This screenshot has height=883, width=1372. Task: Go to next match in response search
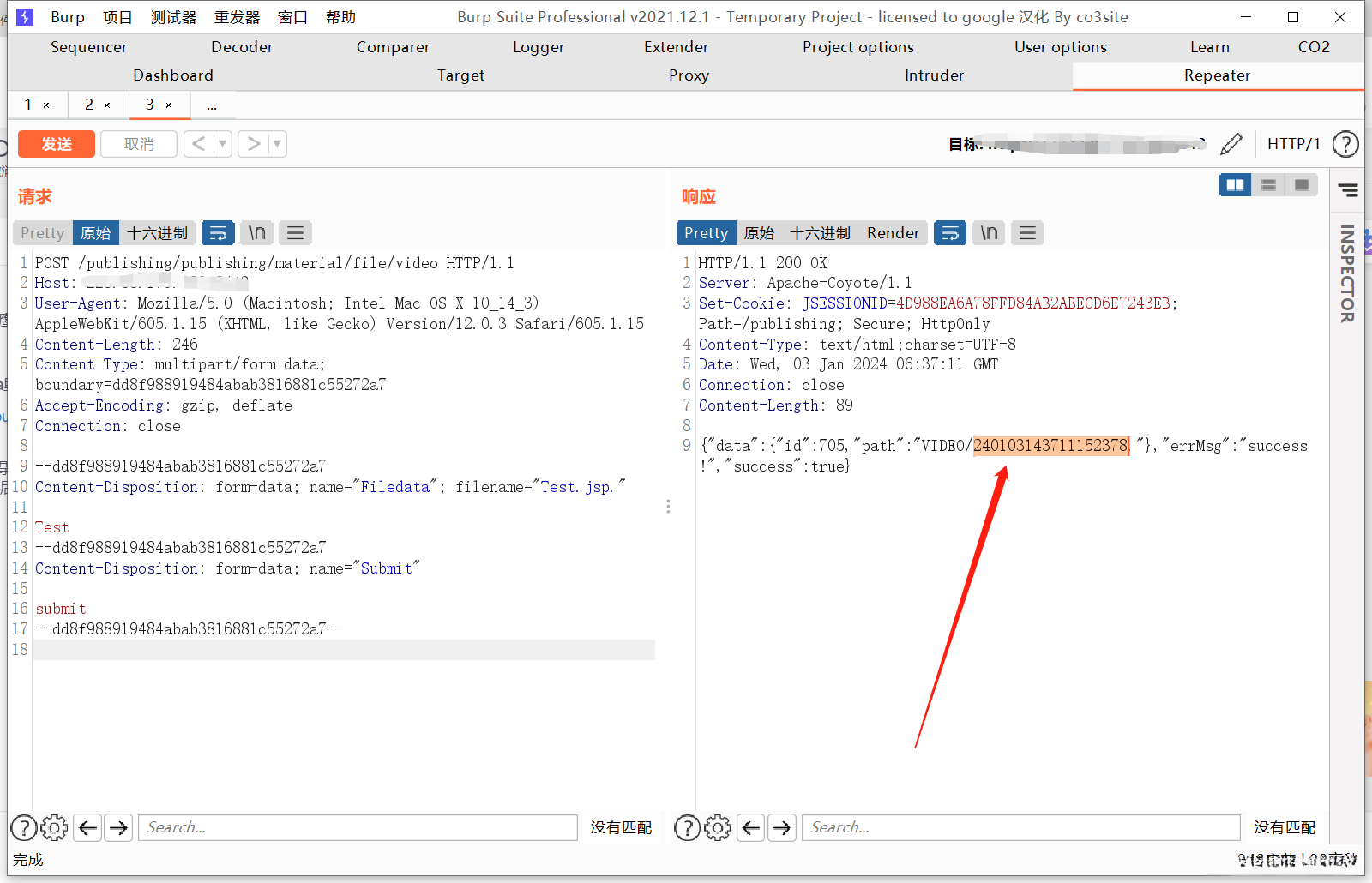click(x=781, y=827)
